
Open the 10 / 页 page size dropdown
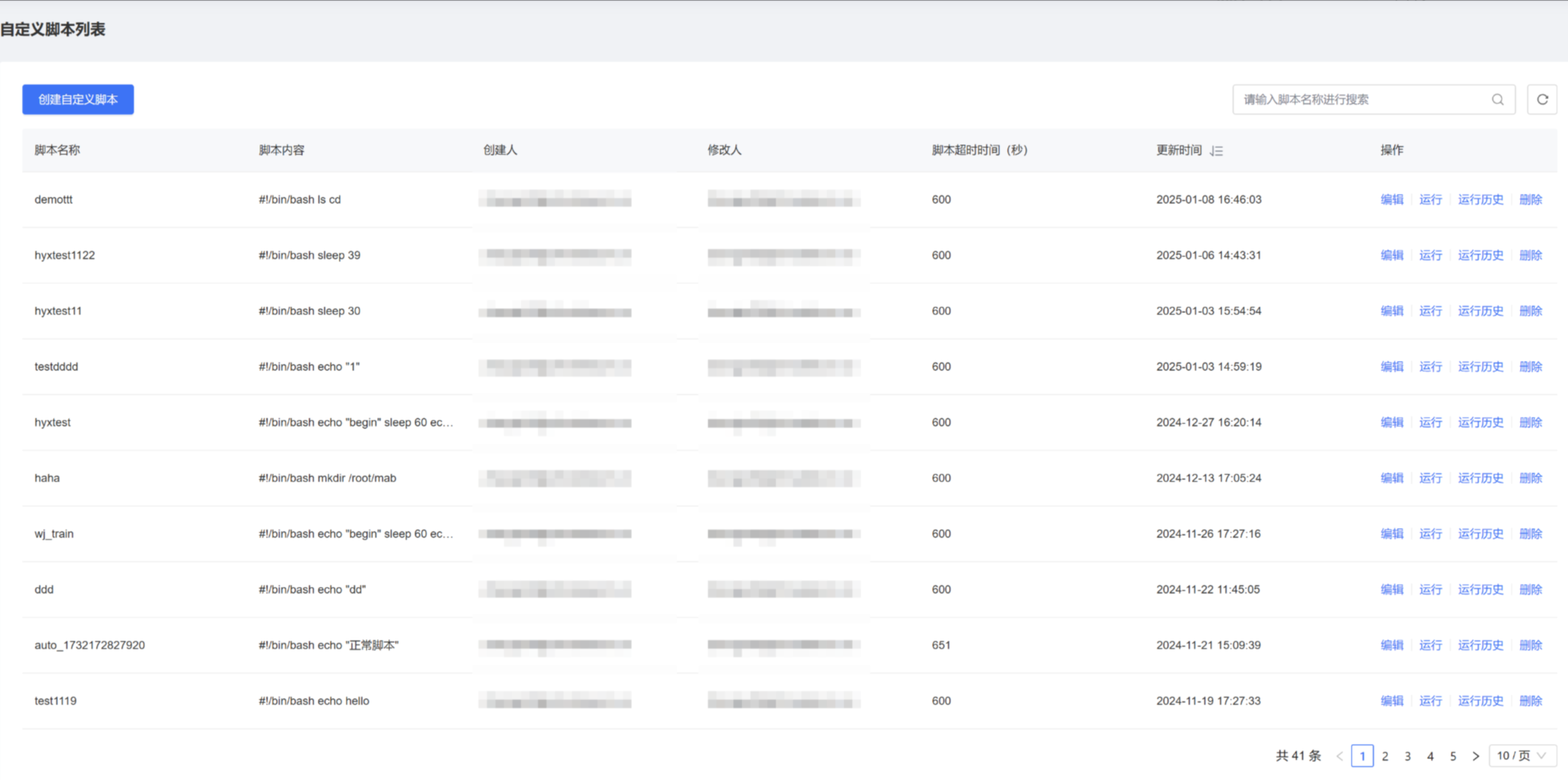click(x=1522, y=755)
